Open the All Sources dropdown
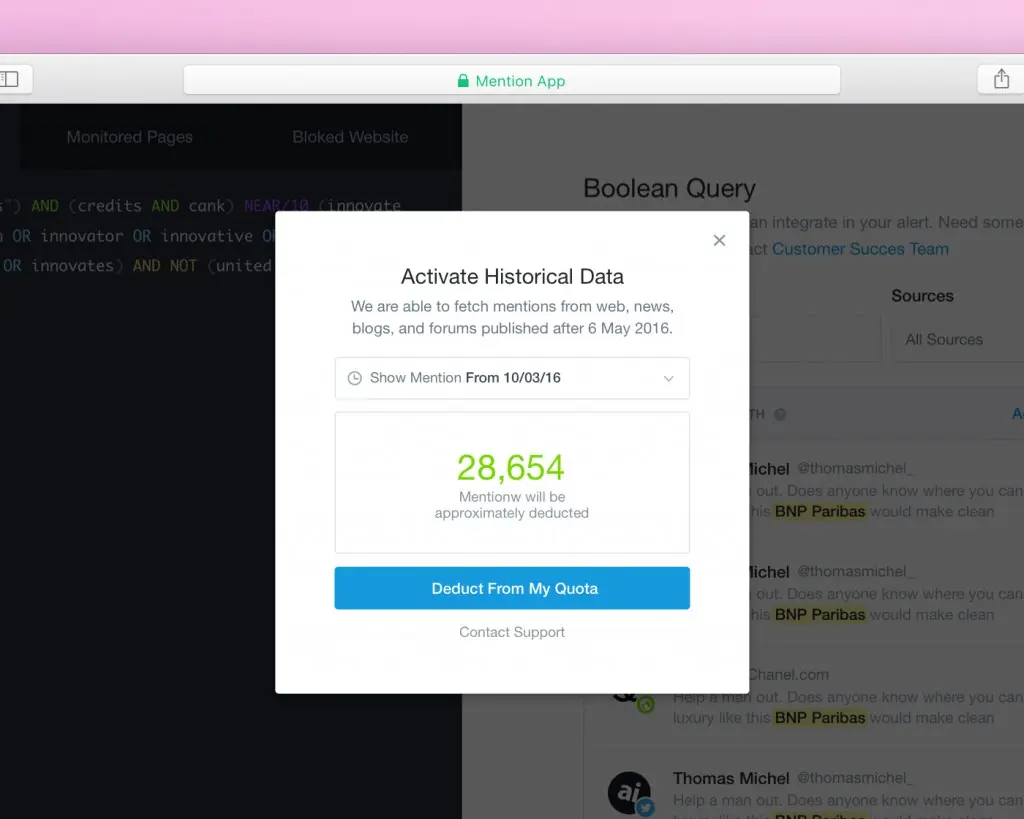The image size is (1024, 819). tap(955, 339)
